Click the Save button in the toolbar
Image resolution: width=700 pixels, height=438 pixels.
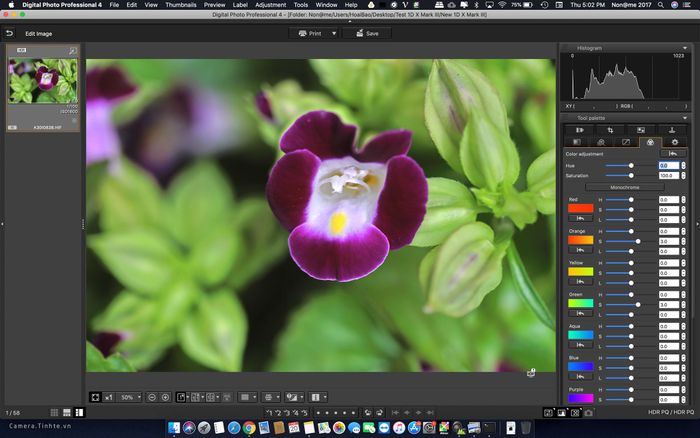tap(366, 33)
